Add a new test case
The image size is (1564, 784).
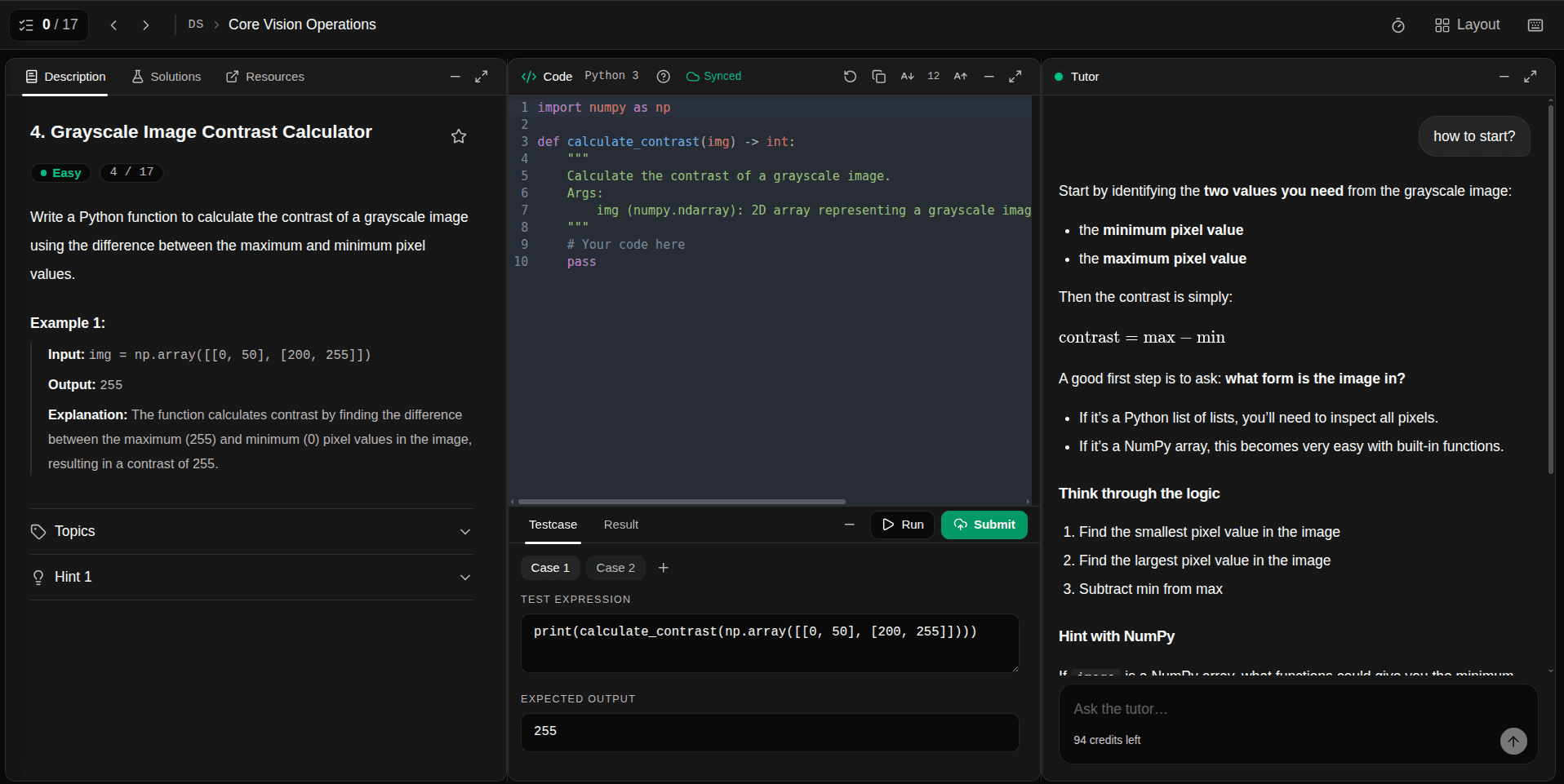pyautogui.click(x=664, y=568)
